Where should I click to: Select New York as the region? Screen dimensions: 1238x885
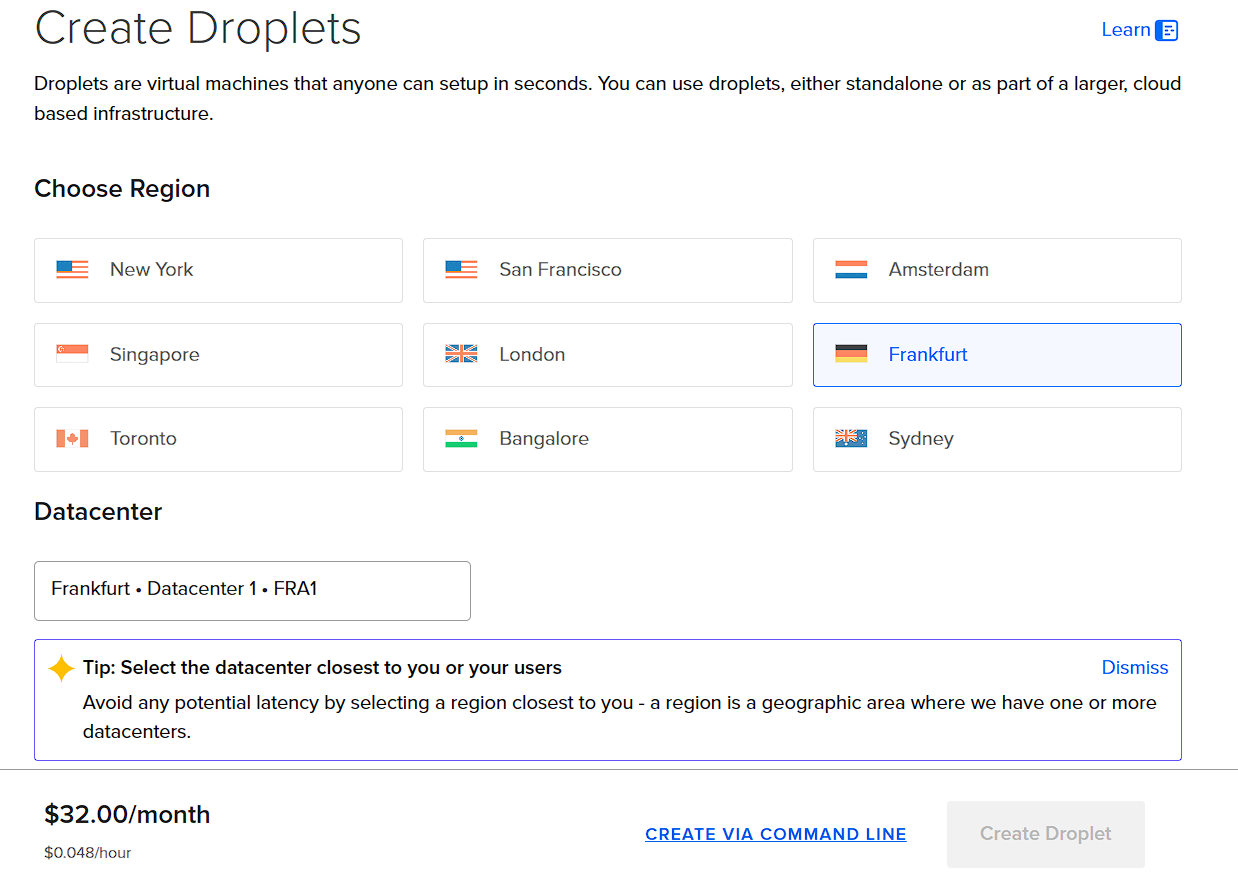(x=218, y=270)
